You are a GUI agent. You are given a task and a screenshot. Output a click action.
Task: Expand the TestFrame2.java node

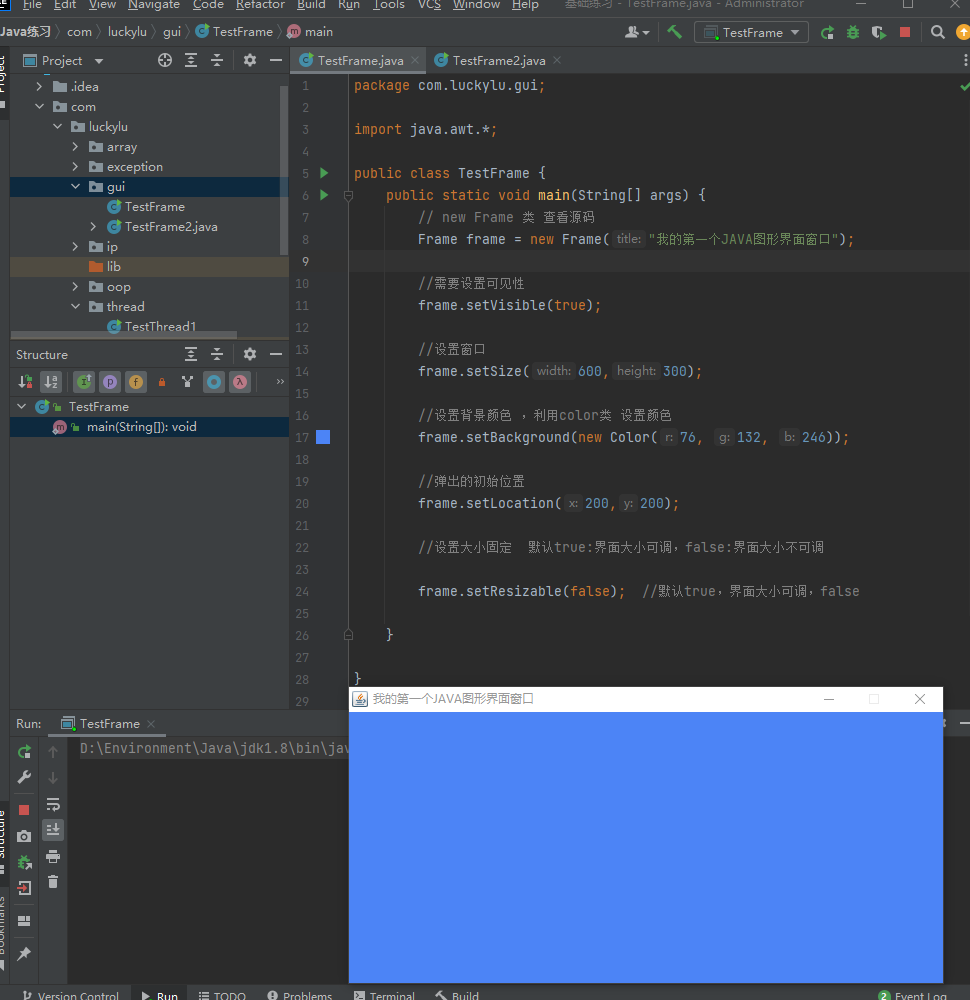pyautogui.click(x=93, y=226)
